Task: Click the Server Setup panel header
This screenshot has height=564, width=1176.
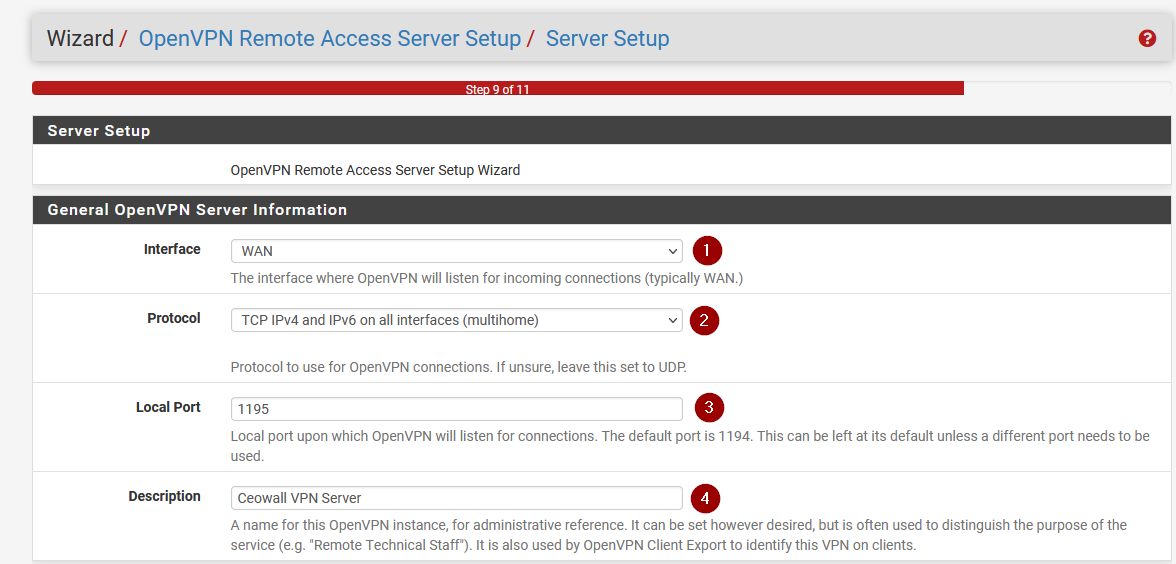Action: [x=99, y=131]
